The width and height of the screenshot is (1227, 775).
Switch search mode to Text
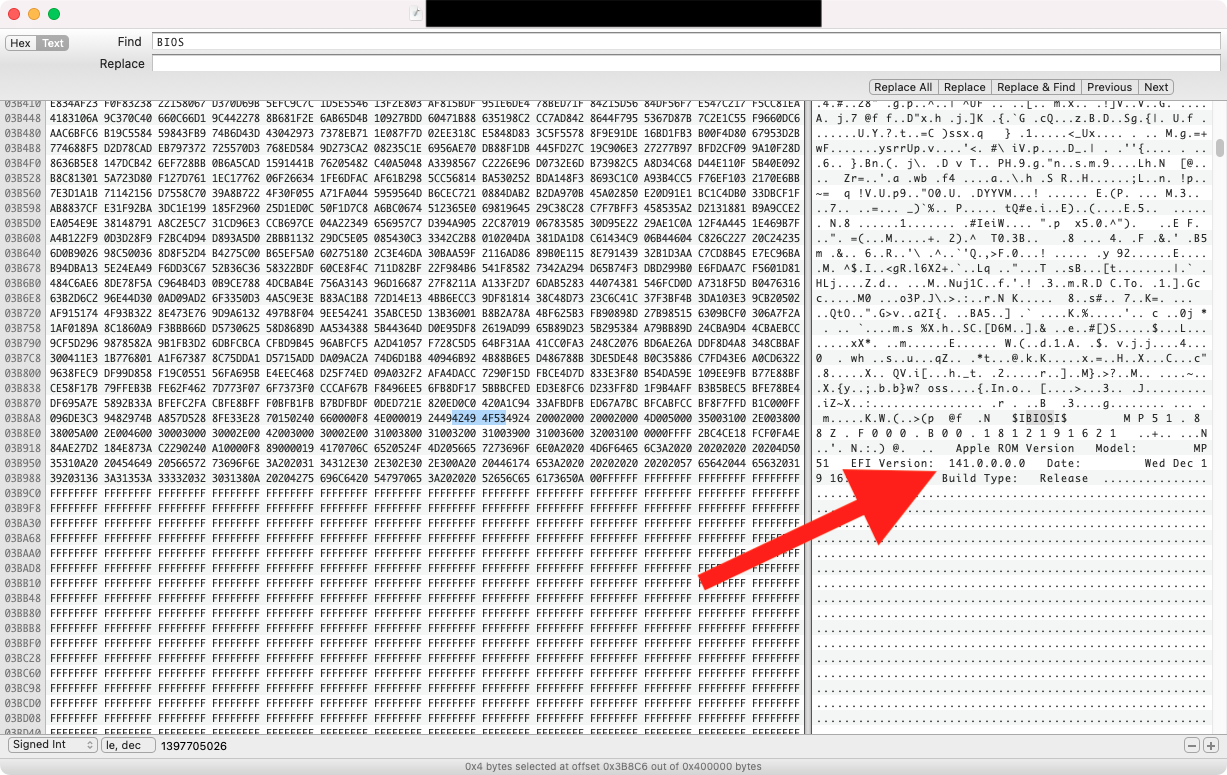(x=52, y=43)
